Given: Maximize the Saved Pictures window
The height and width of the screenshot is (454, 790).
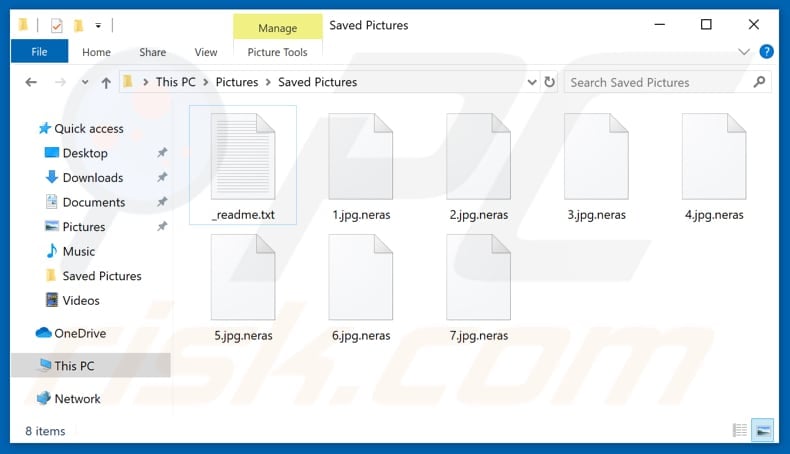Looking at the screenshot, I should (x=706, y=24).
